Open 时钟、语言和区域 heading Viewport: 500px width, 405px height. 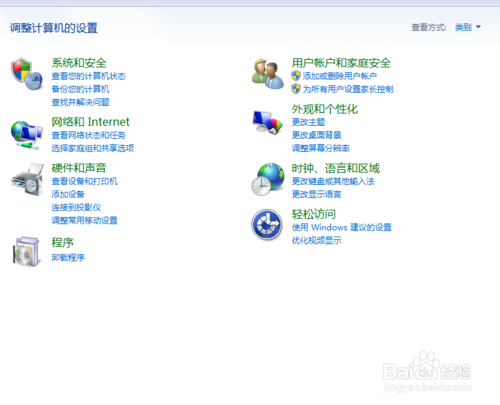[336, 168]
